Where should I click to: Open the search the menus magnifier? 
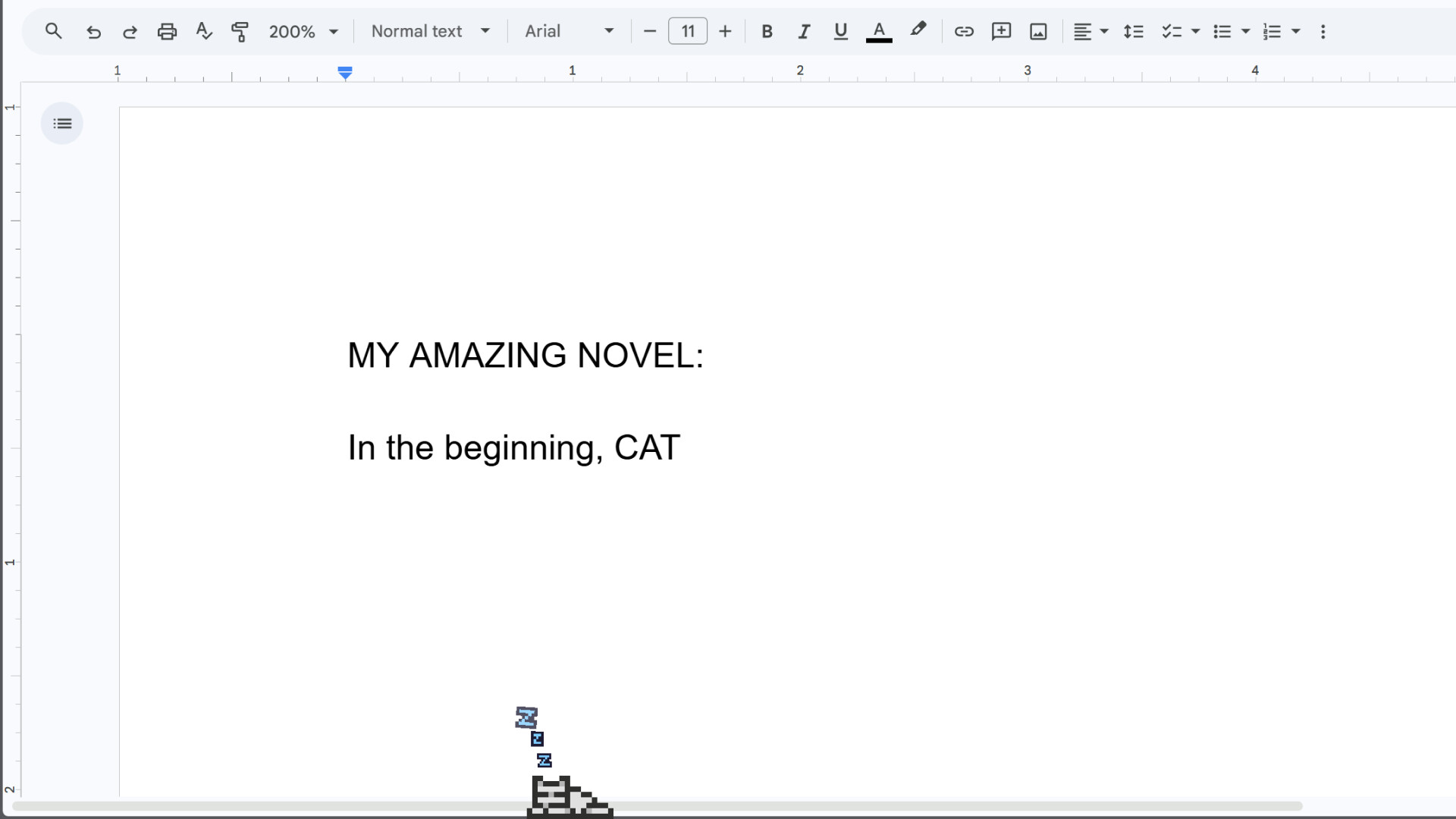53,31
